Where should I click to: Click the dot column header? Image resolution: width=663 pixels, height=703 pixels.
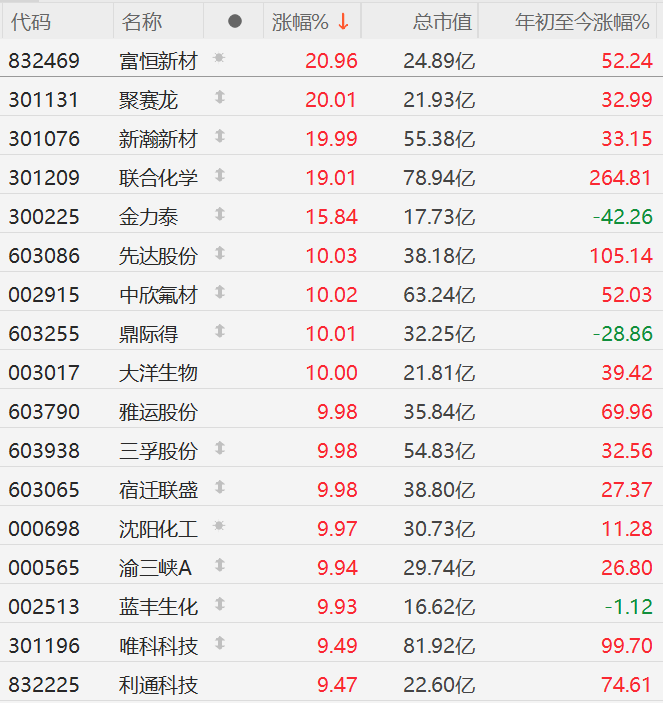[x=234, y=21]
